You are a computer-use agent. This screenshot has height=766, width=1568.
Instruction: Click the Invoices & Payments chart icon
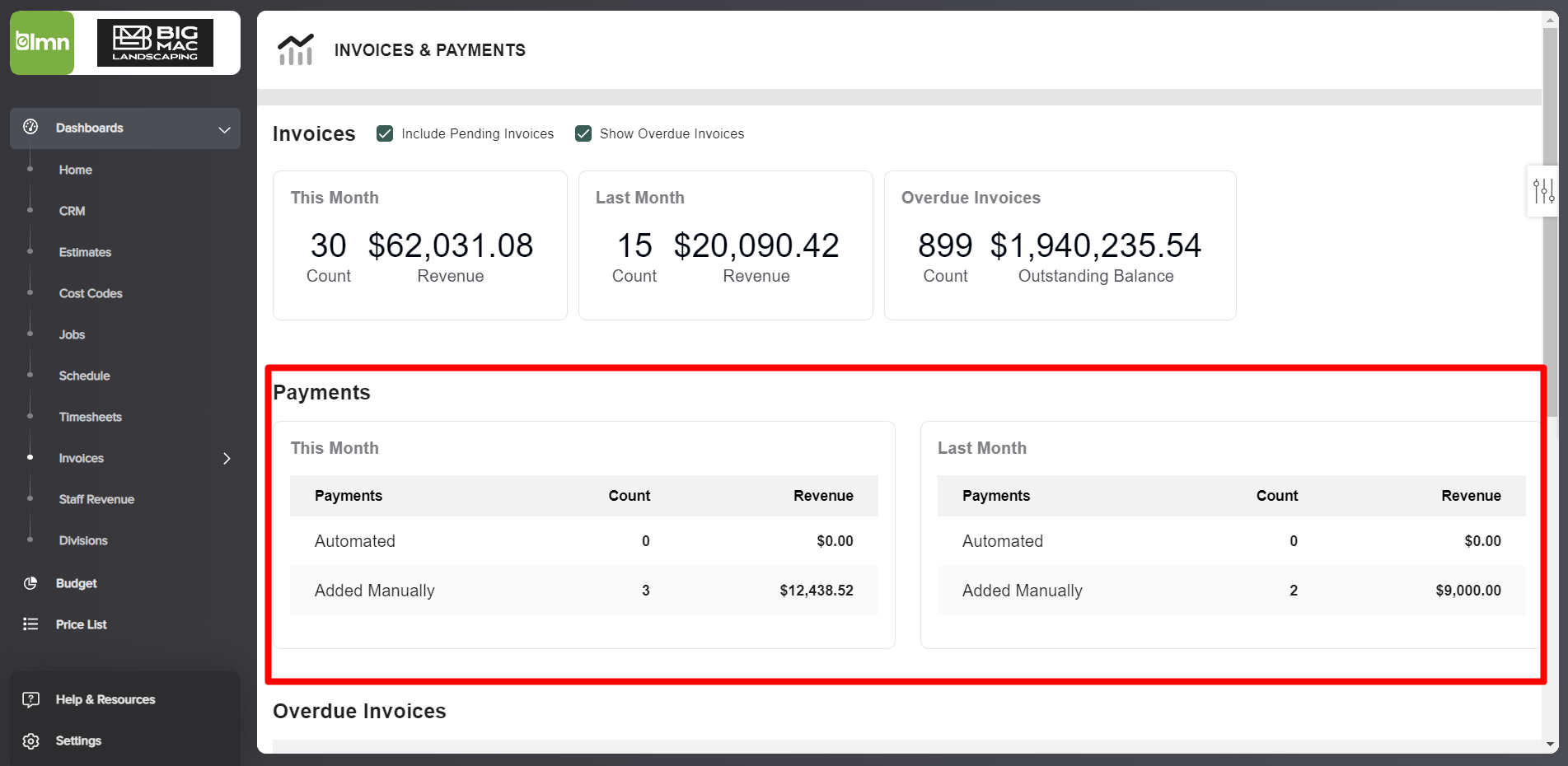point(296,49)
